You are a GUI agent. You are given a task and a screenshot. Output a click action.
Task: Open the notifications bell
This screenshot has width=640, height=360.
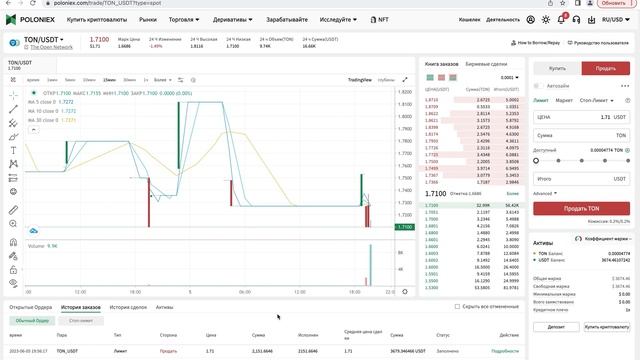[561, 20]
